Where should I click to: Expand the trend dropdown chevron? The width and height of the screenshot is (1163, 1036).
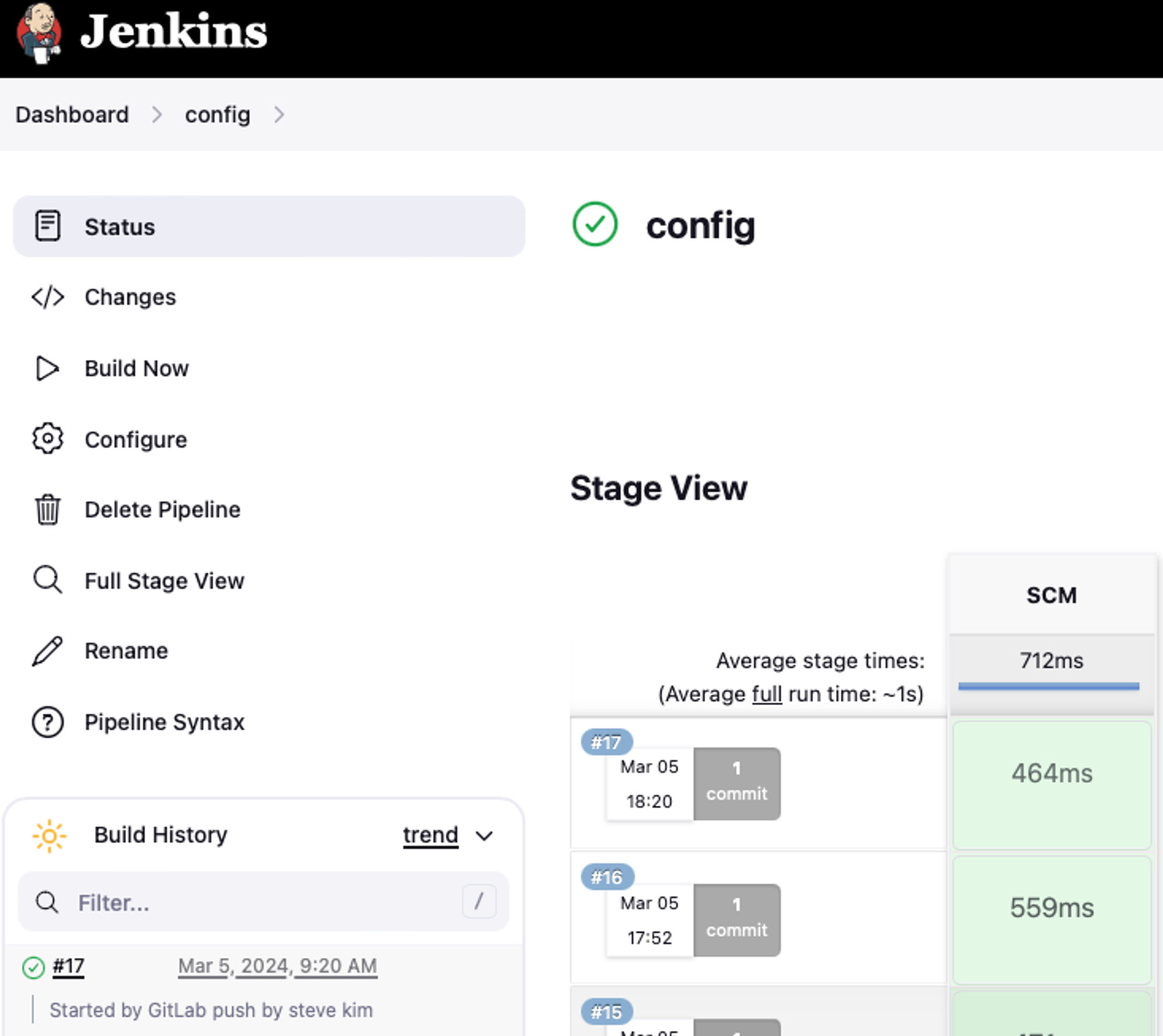[484, 836]
